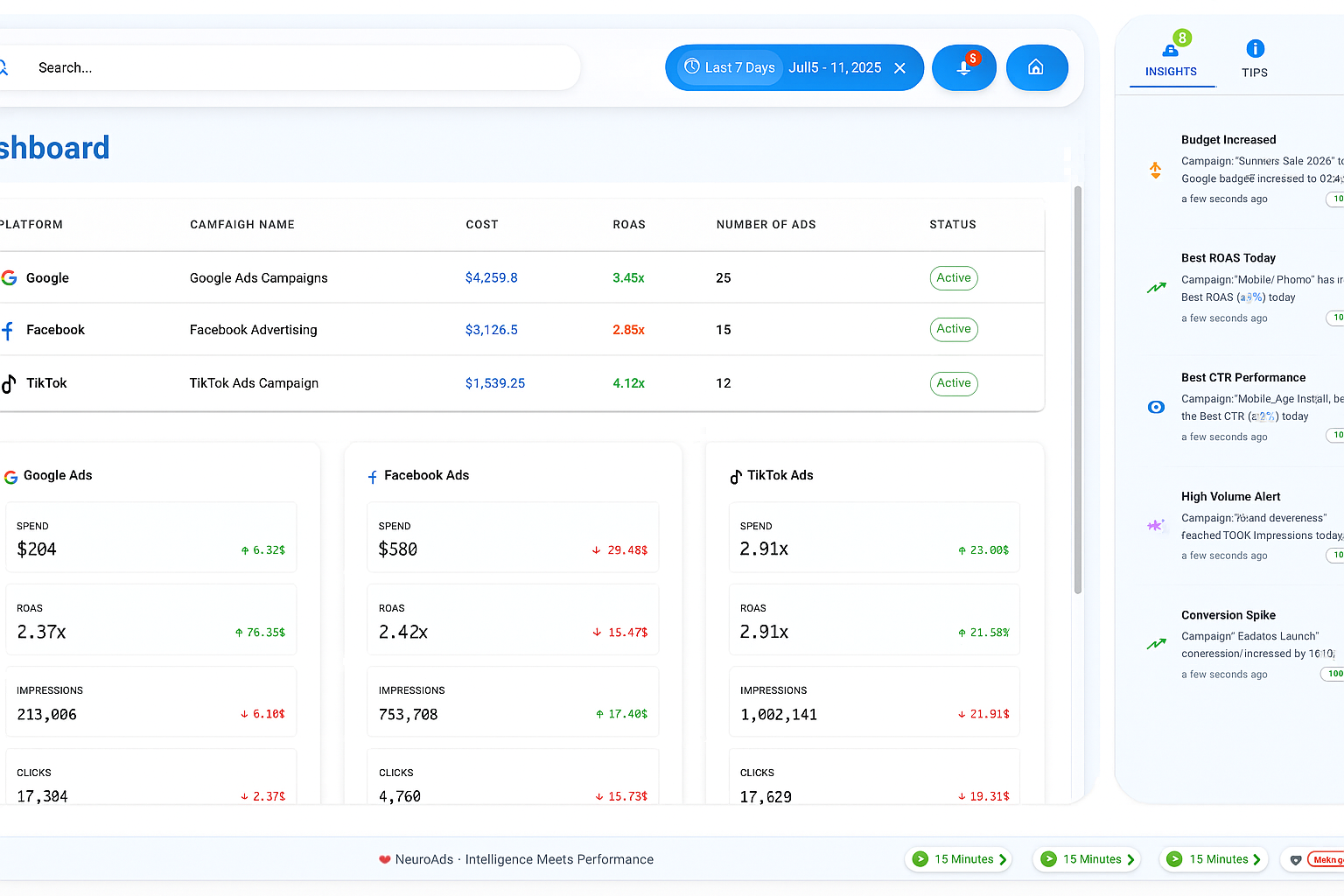1344x896 pixels.
Task: Click the heart icon in the NeuroAds footer
Action: [x=385, y=859]
